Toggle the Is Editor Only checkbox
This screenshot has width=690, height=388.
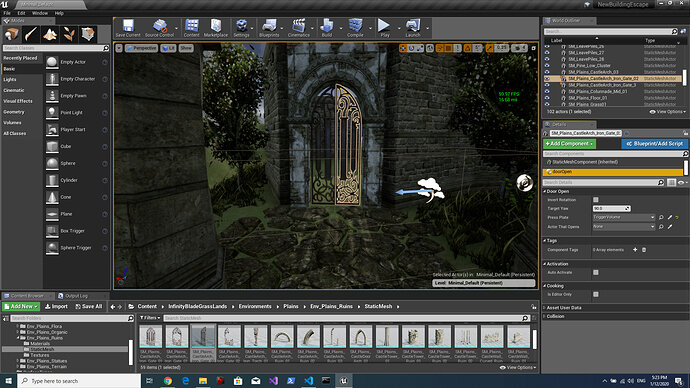tap(596, 294)
